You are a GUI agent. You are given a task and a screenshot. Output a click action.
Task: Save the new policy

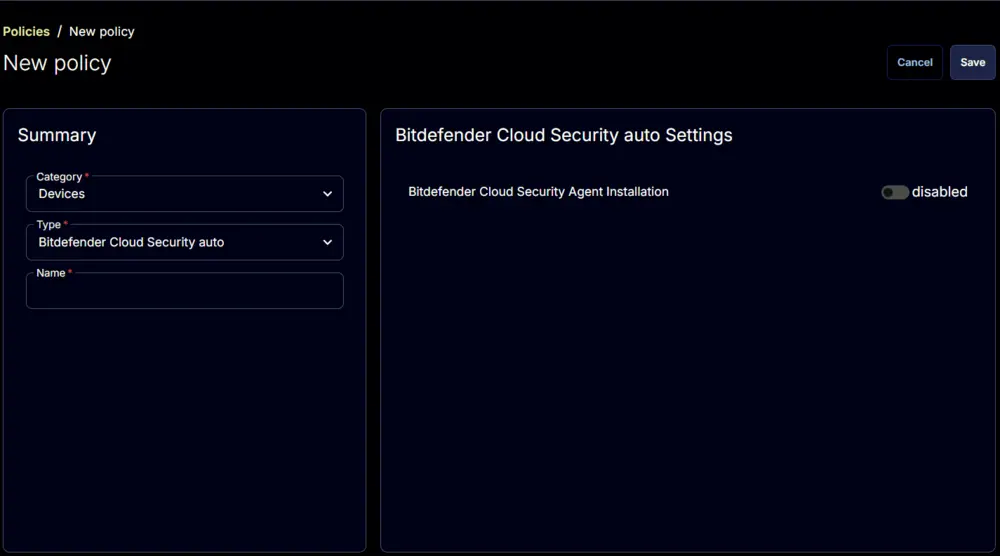[x=973, y=62]
